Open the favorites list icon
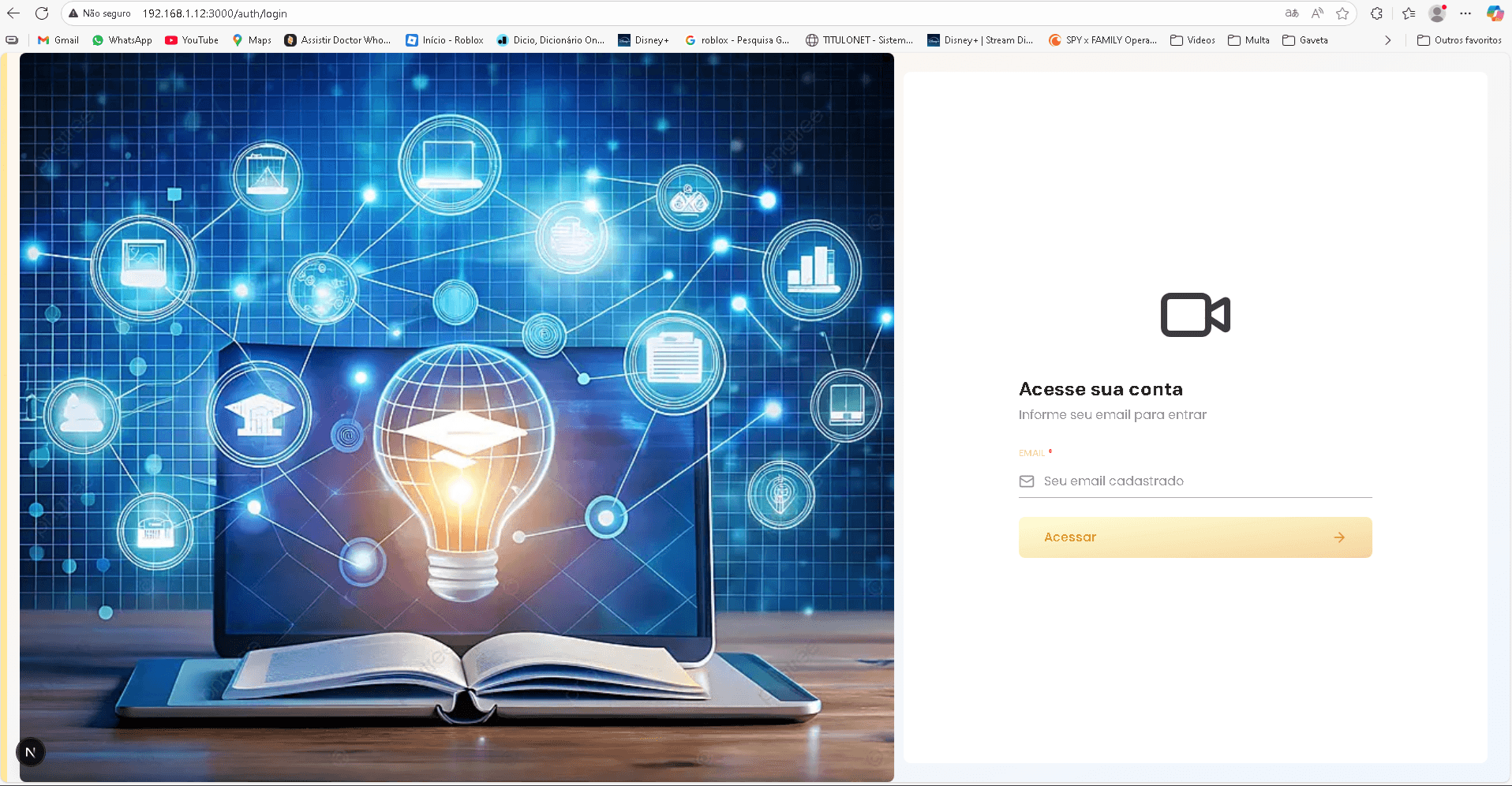Viewport: 1512px width, 786px height. (1409, 13)
